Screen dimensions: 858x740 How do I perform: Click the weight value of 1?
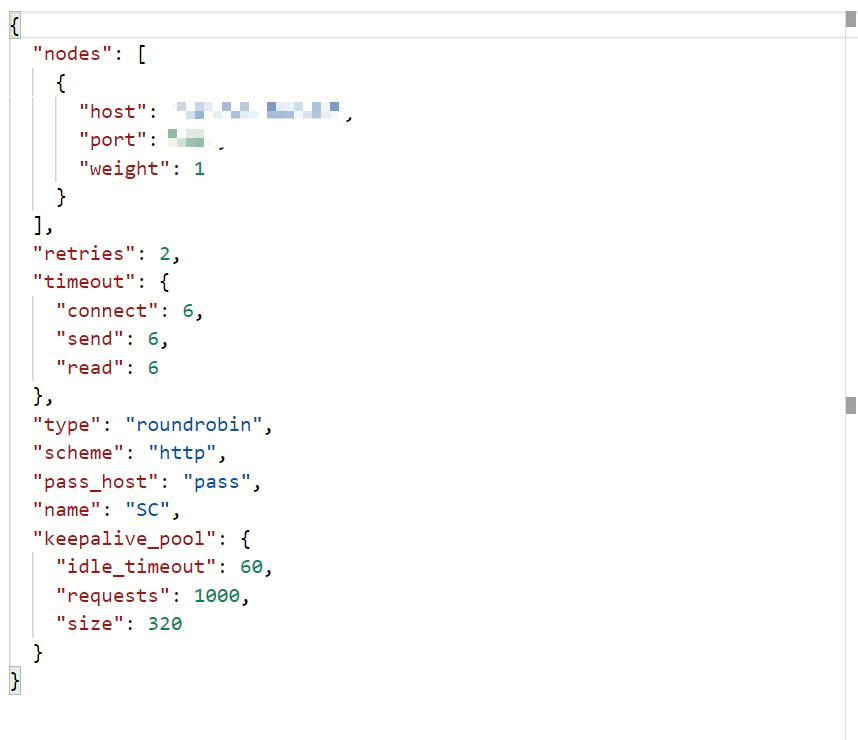point(199,168)
